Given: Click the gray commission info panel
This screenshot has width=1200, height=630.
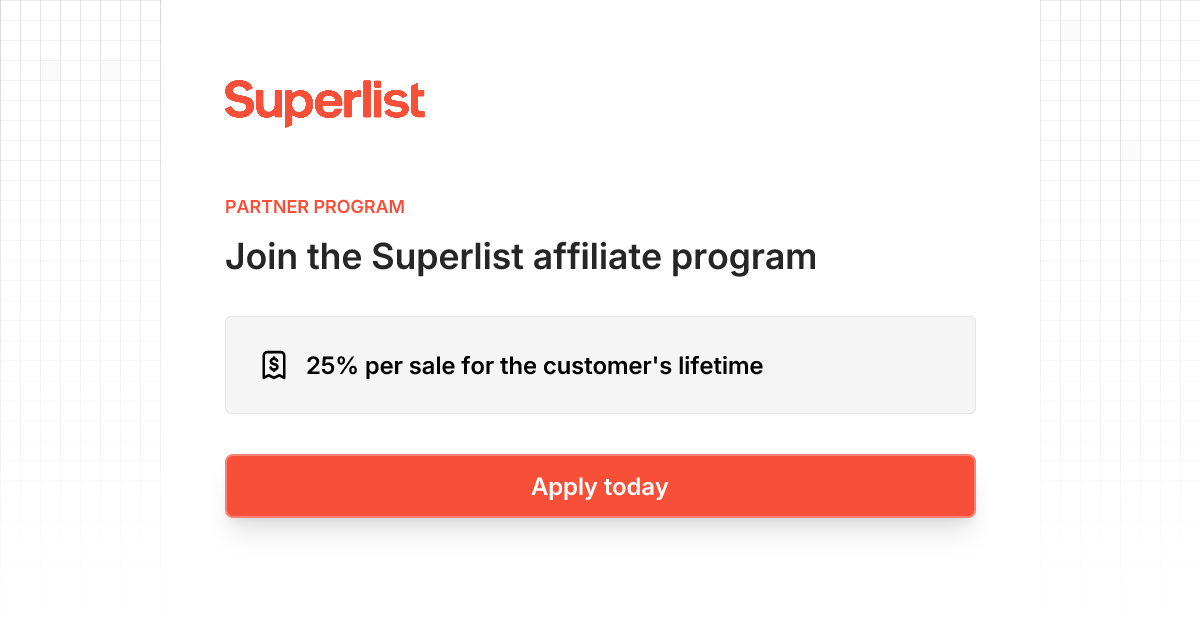Looking at the screenshot, I should point(600,364).
